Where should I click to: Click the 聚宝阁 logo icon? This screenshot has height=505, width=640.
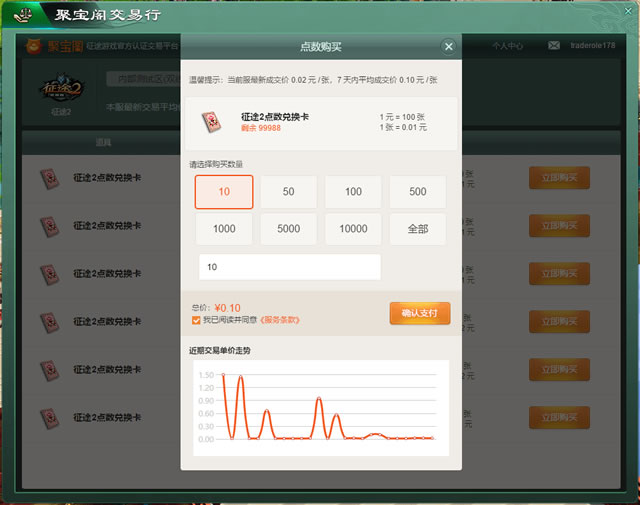[x=33, y=46]
